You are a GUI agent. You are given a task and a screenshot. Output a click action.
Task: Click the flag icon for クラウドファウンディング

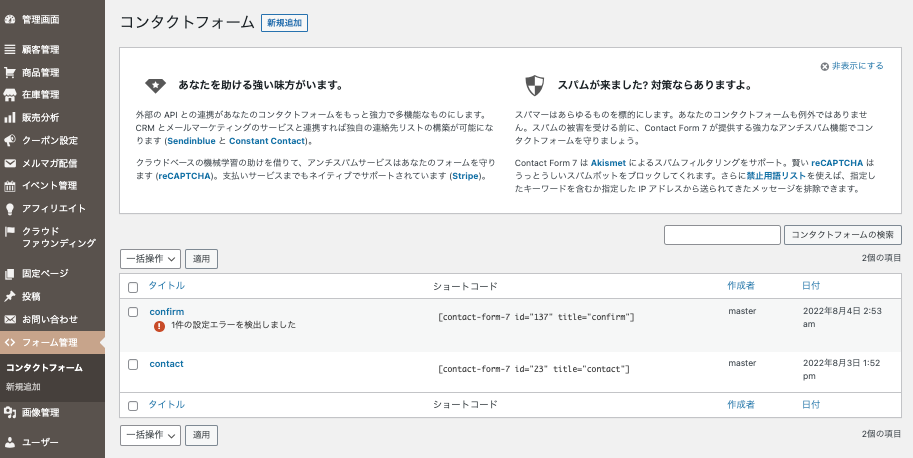pos(10,232)
